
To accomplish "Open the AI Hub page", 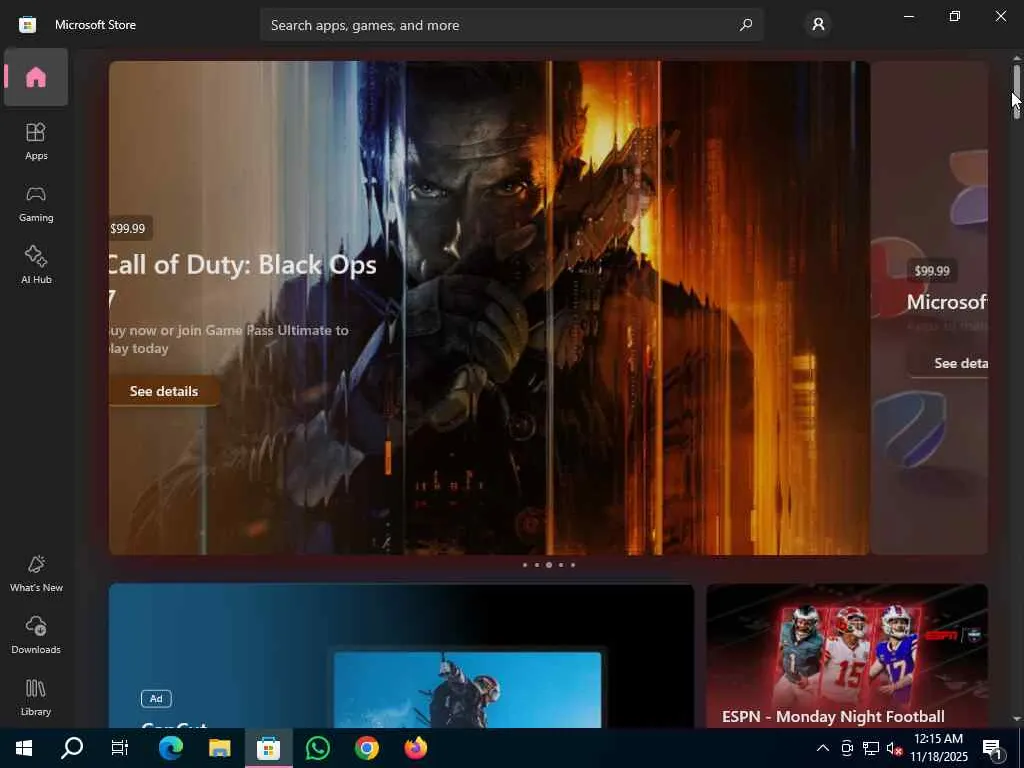I will pyautogui.click(x=36, y=264).
